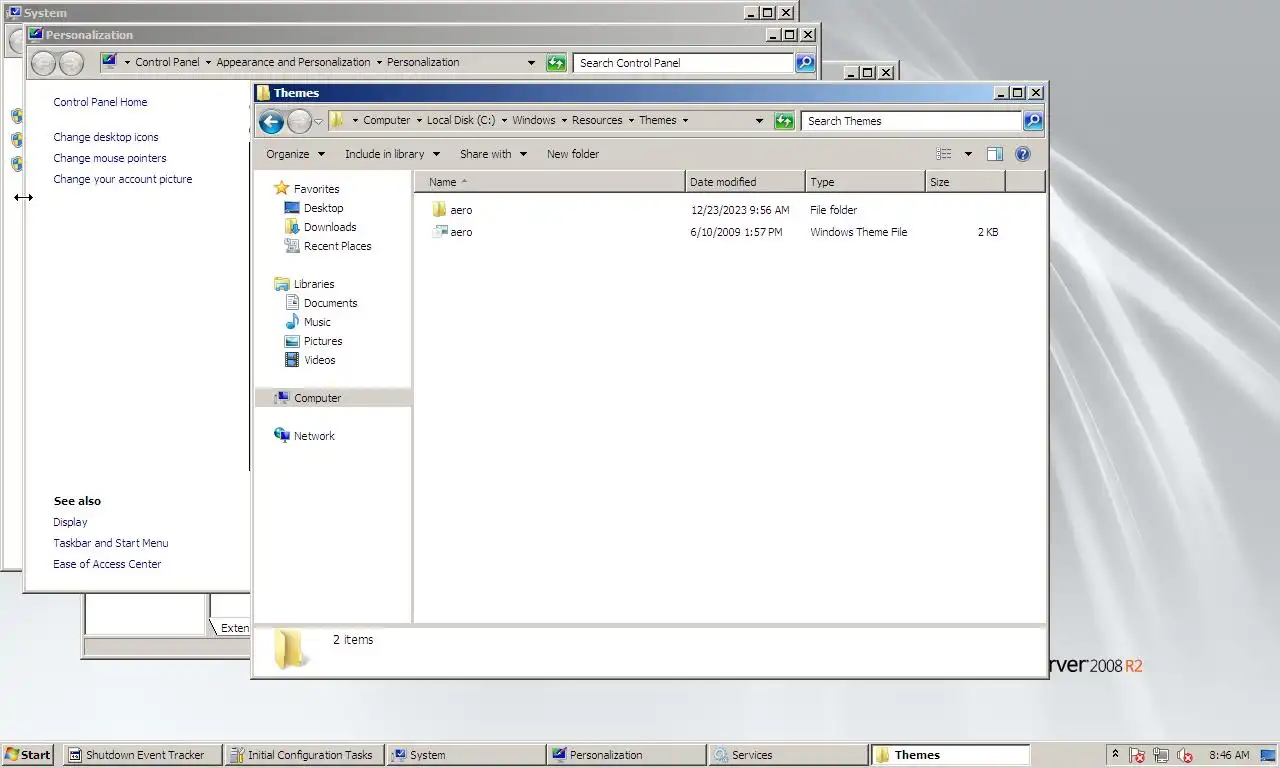Image resolution: width=1280 pixels, height=768 pixels.
Task: Sort by Type column header
Action: pyautogui.click(x=865, y=182)
